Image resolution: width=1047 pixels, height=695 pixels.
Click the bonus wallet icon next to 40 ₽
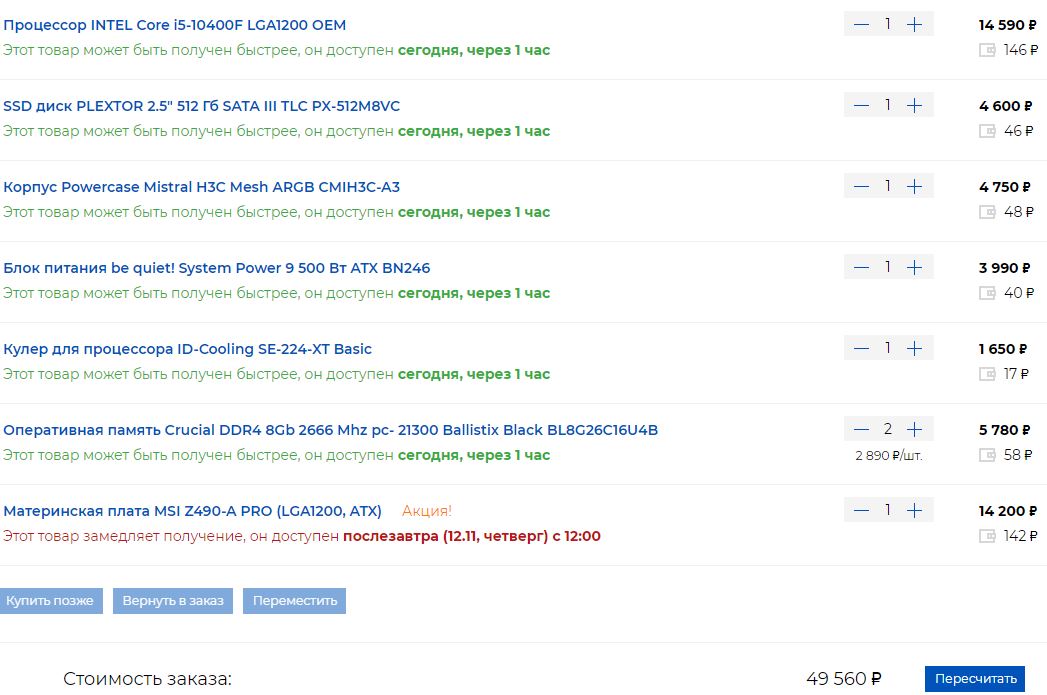click(x=987, y=293)
